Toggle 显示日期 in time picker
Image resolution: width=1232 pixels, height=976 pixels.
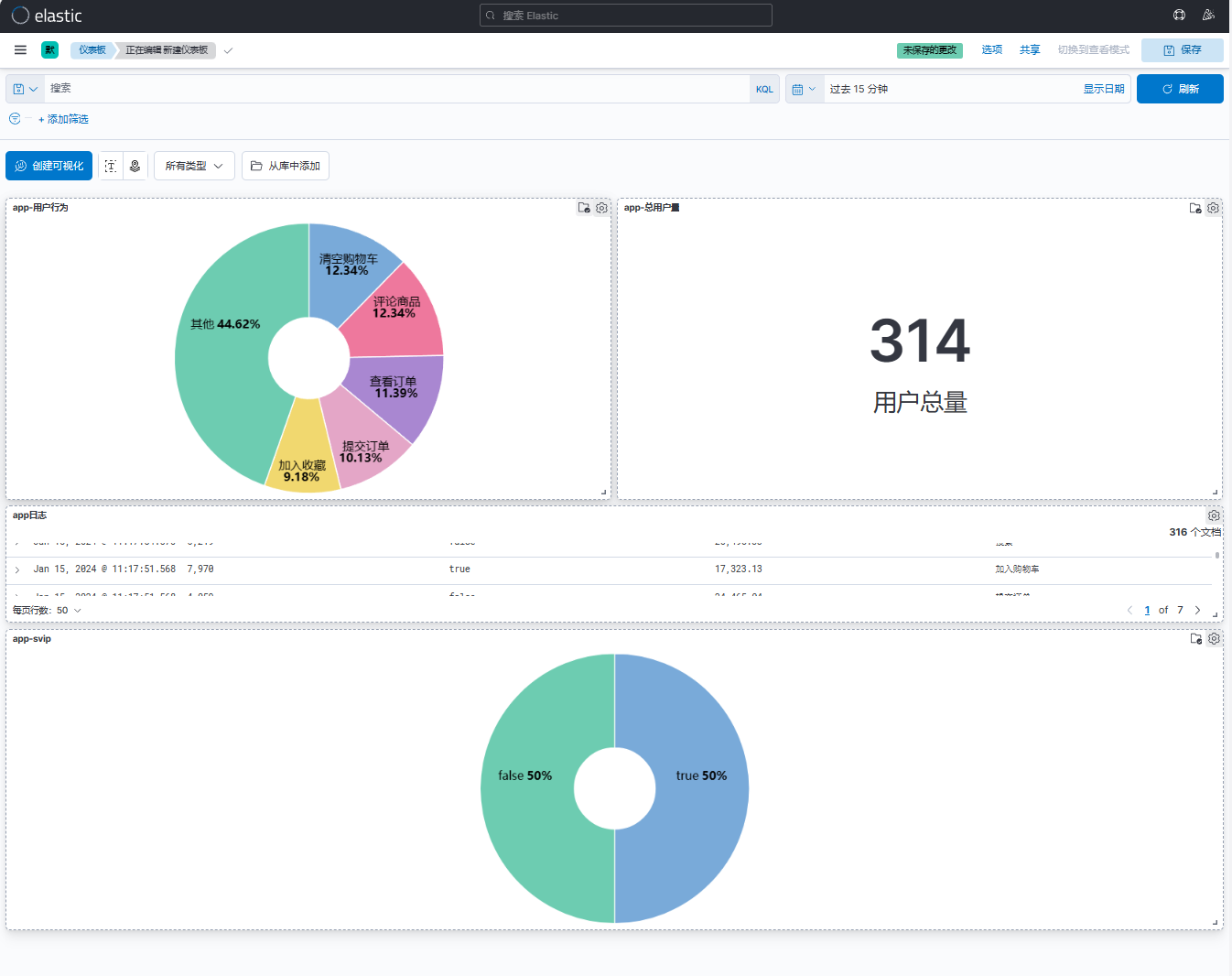click(1103, 89)
